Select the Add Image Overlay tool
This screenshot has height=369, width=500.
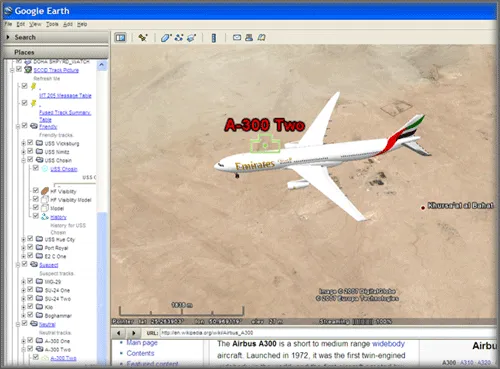click(x=191, y=38)
